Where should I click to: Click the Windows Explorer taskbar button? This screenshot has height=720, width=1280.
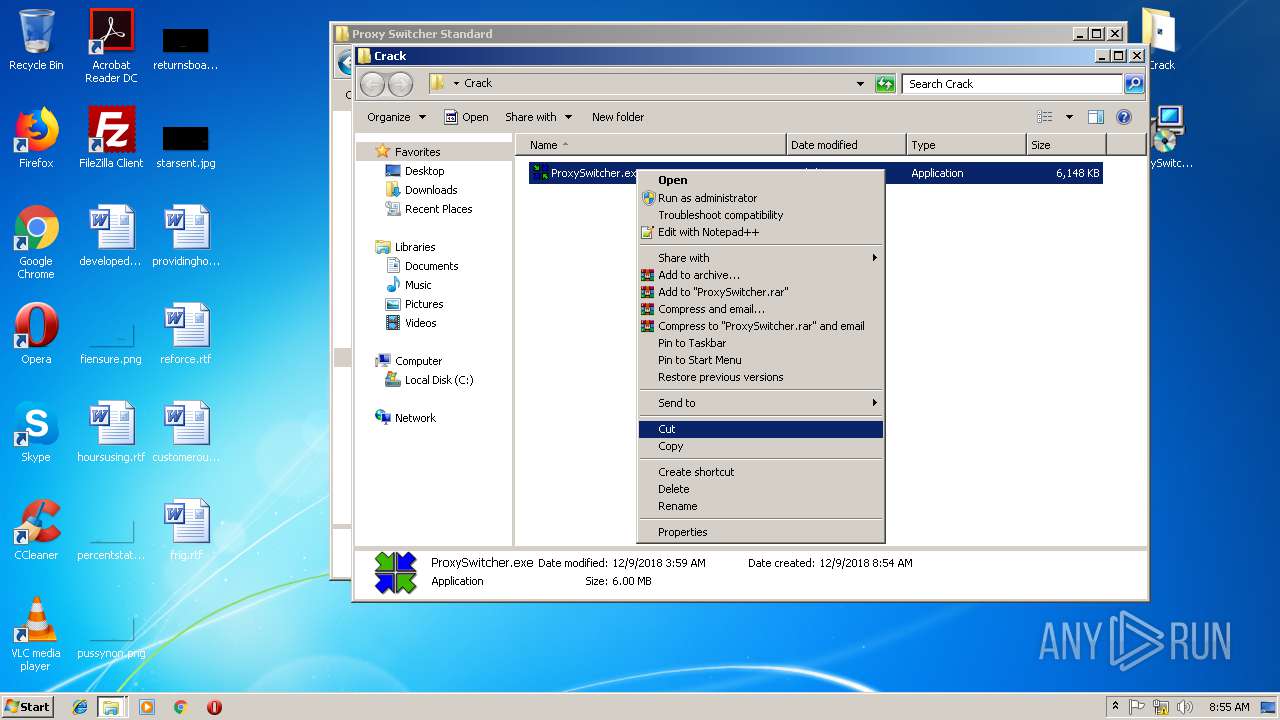click(111, 707)
